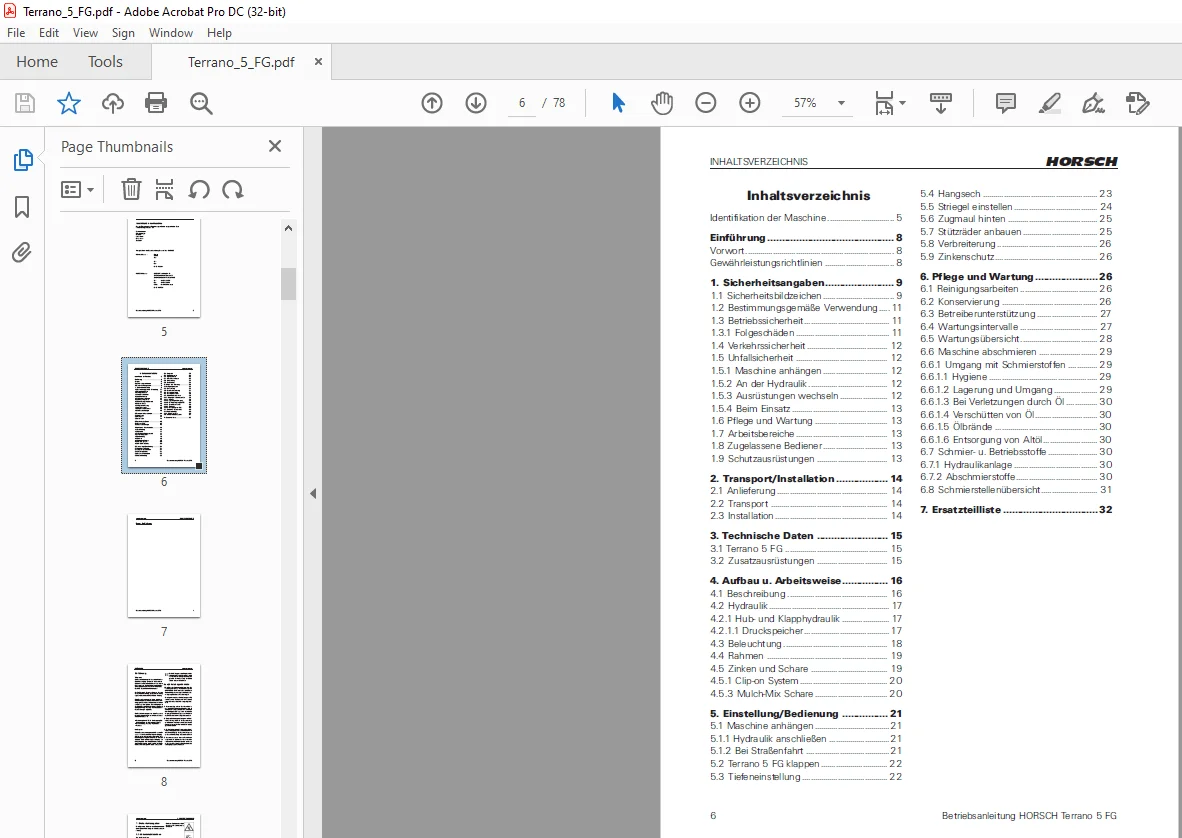Open the Sign menu

pyautogui.click(x=123, y=32)
